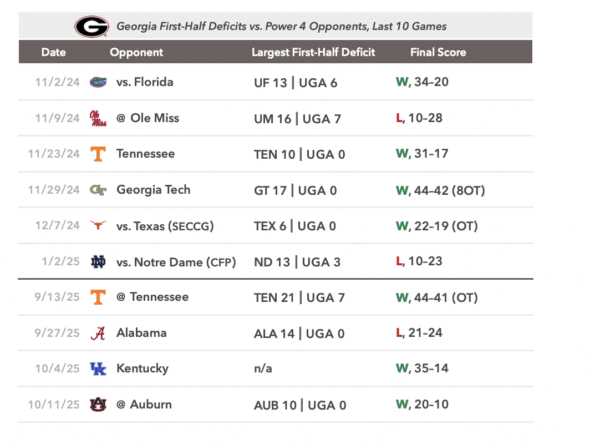Click the Georgia G logo in title
This screenshot has width=610, height=444.
pos(91,26)
